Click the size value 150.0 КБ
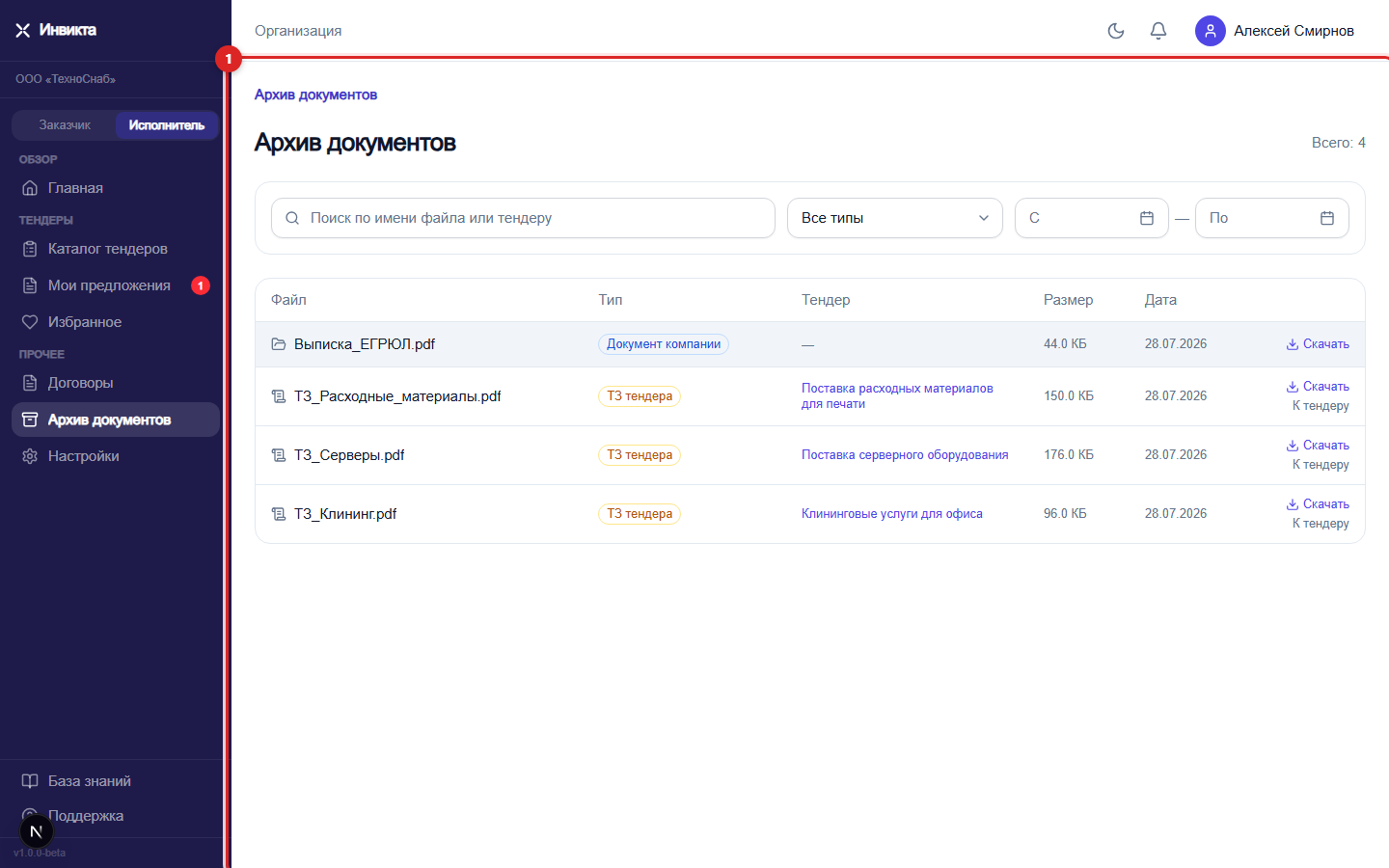 coord(1069,396)
